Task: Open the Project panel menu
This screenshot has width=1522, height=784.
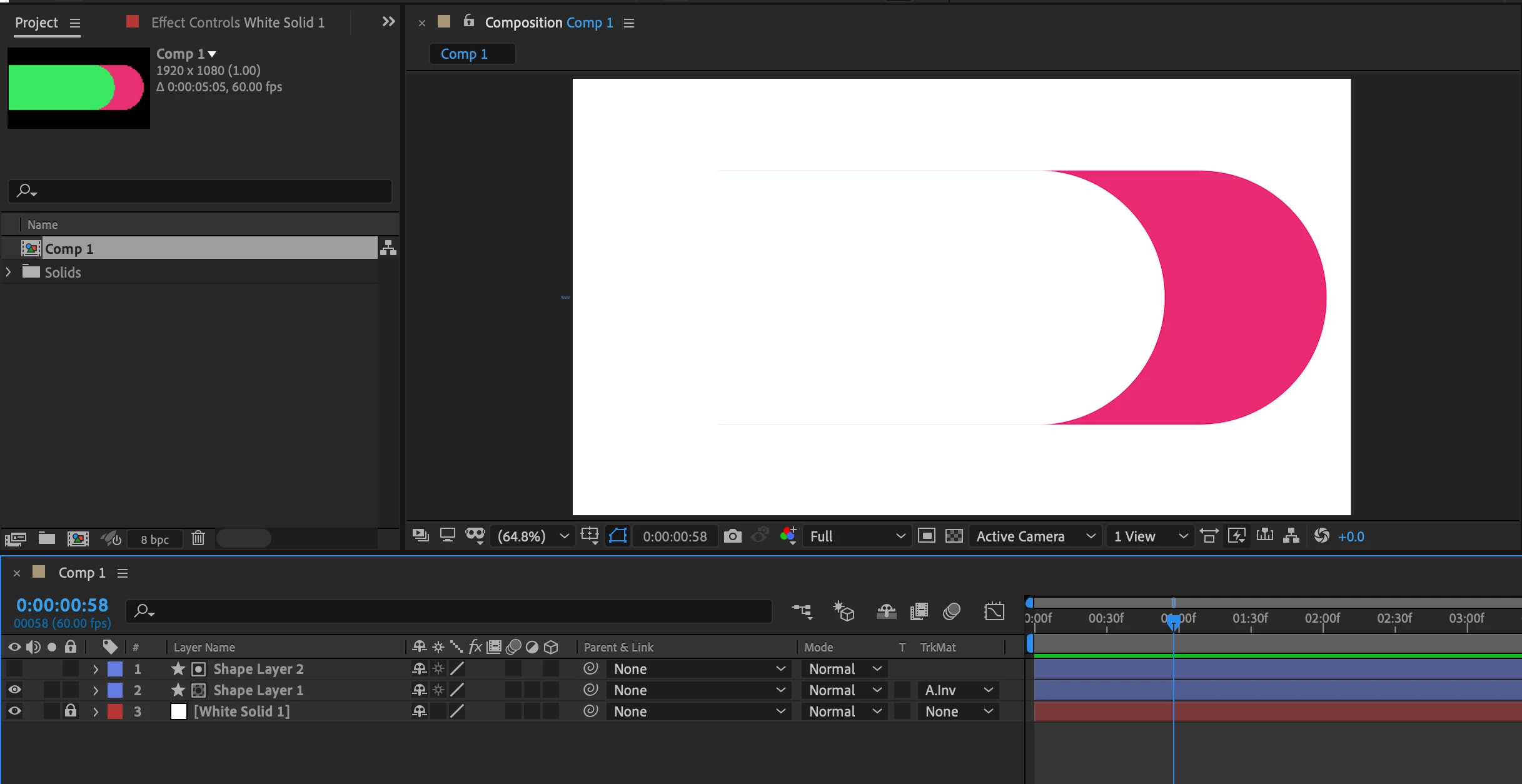Action: (x=75, y=23)
